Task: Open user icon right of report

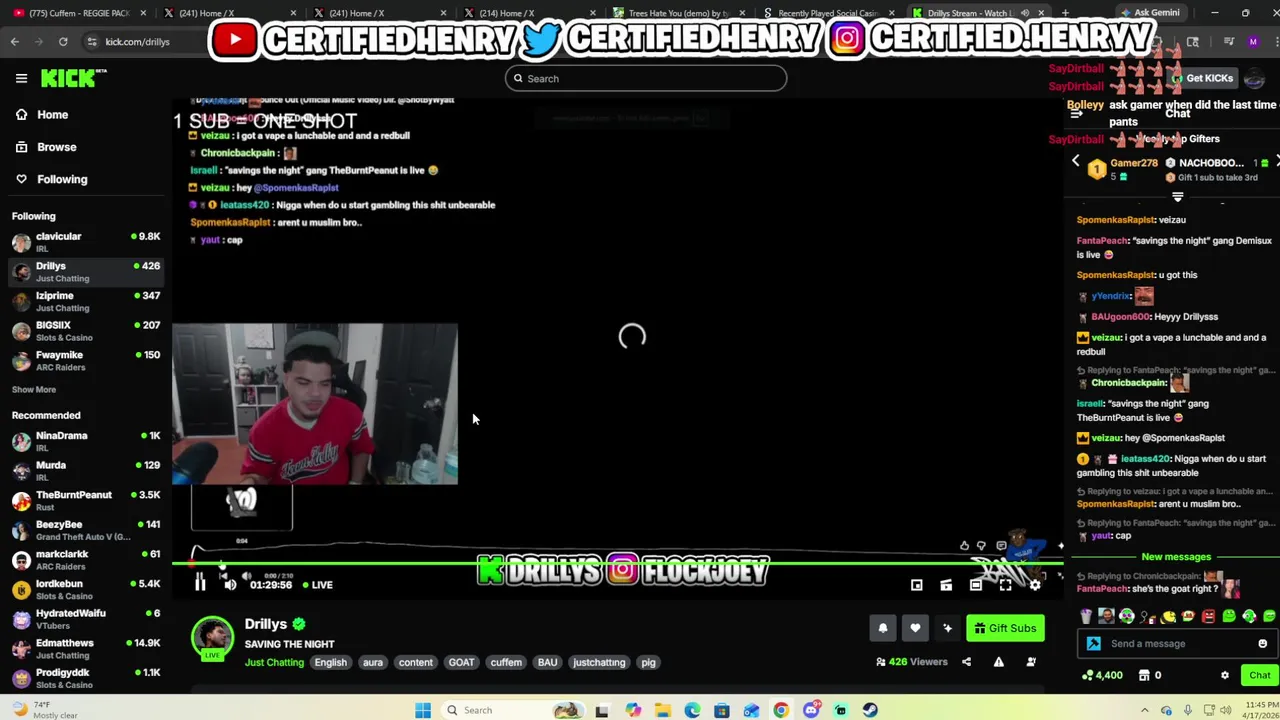Action: coord(1031,662)
